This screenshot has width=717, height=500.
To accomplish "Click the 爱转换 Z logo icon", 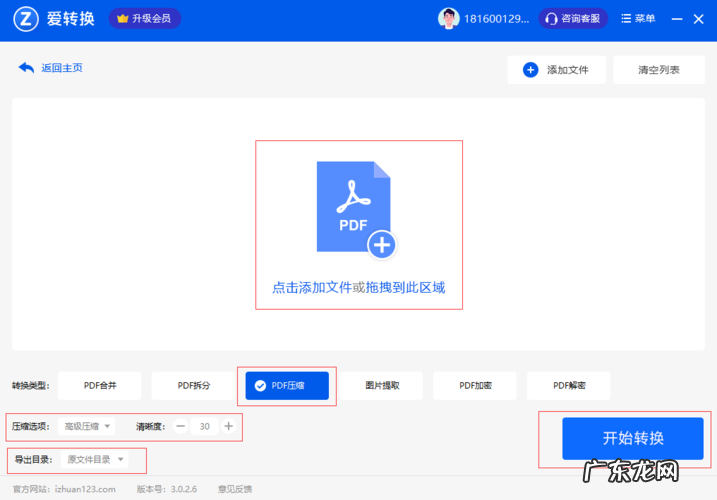I will tap(26, 19).
